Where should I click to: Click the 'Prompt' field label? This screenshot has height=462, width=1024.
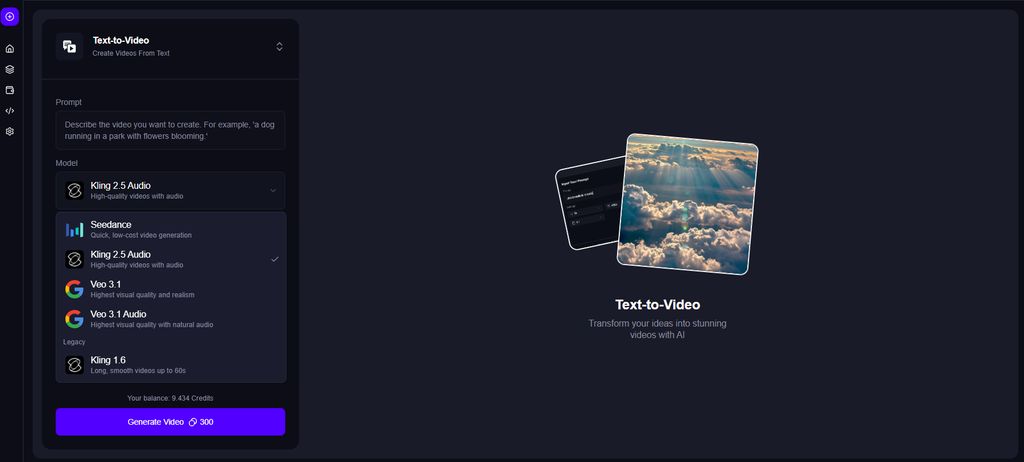(x=69, y=103)
